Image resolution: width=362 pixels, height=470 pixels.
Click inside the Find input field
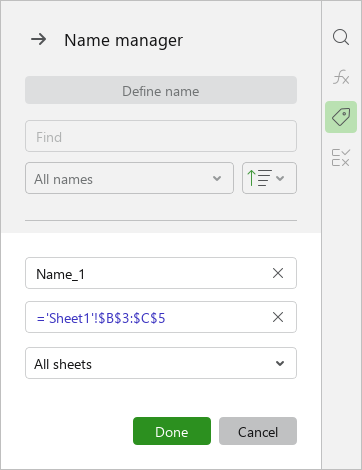coord(161,136)
